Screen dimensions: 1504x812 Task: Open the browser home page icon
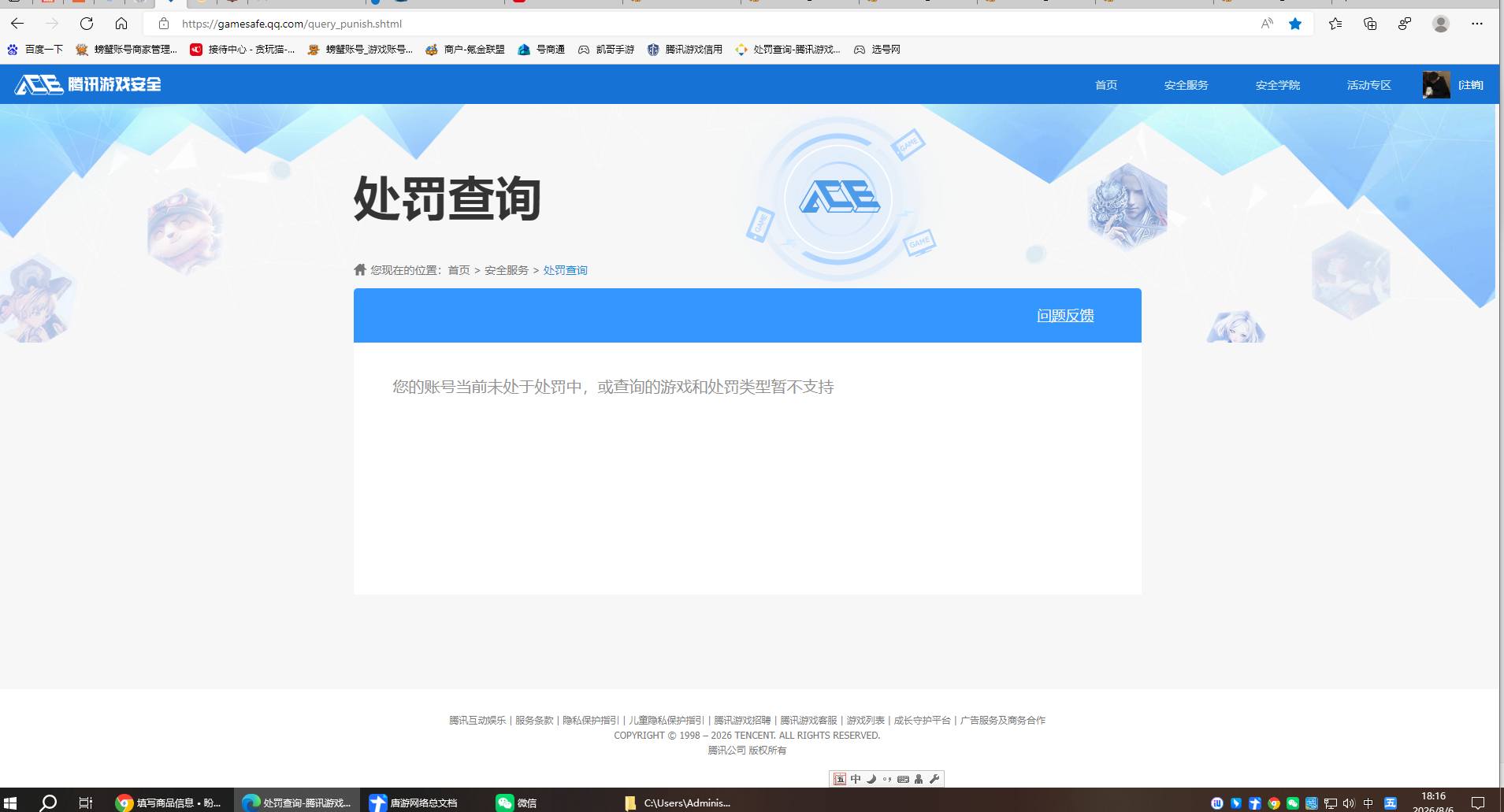[121, 24]
